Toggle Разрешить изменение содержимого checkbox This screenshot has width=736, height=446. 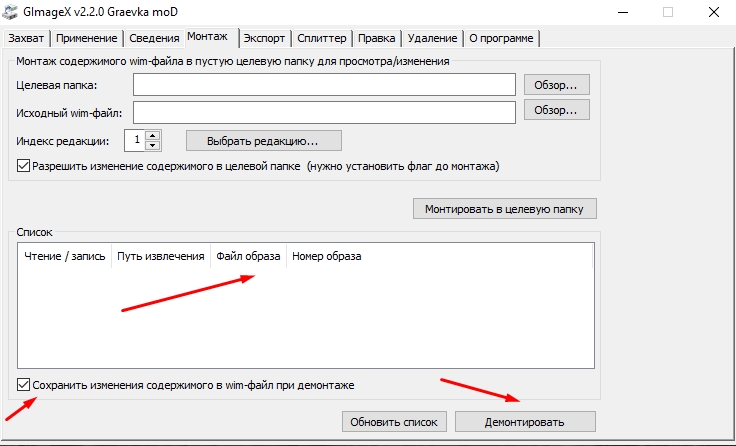pyautogui.click(x=23, y=166)
